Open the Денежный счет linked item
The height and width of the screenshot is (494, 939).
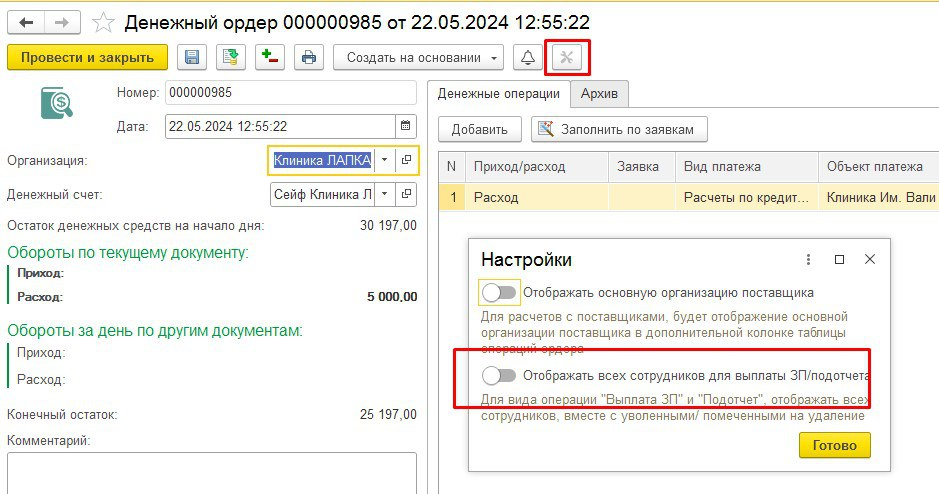(406, 193)
